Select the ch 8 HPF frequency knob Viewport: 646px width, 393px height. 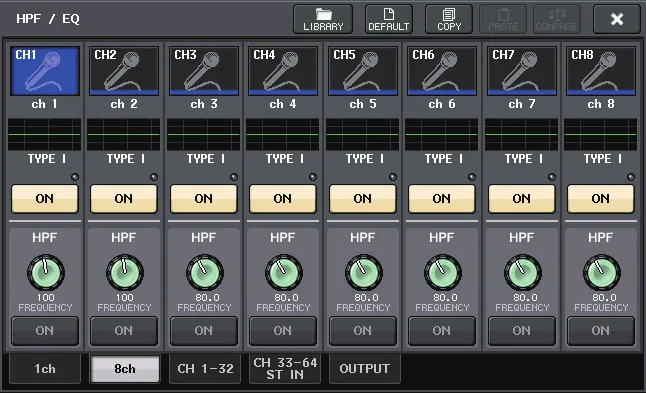pos(602,273)
